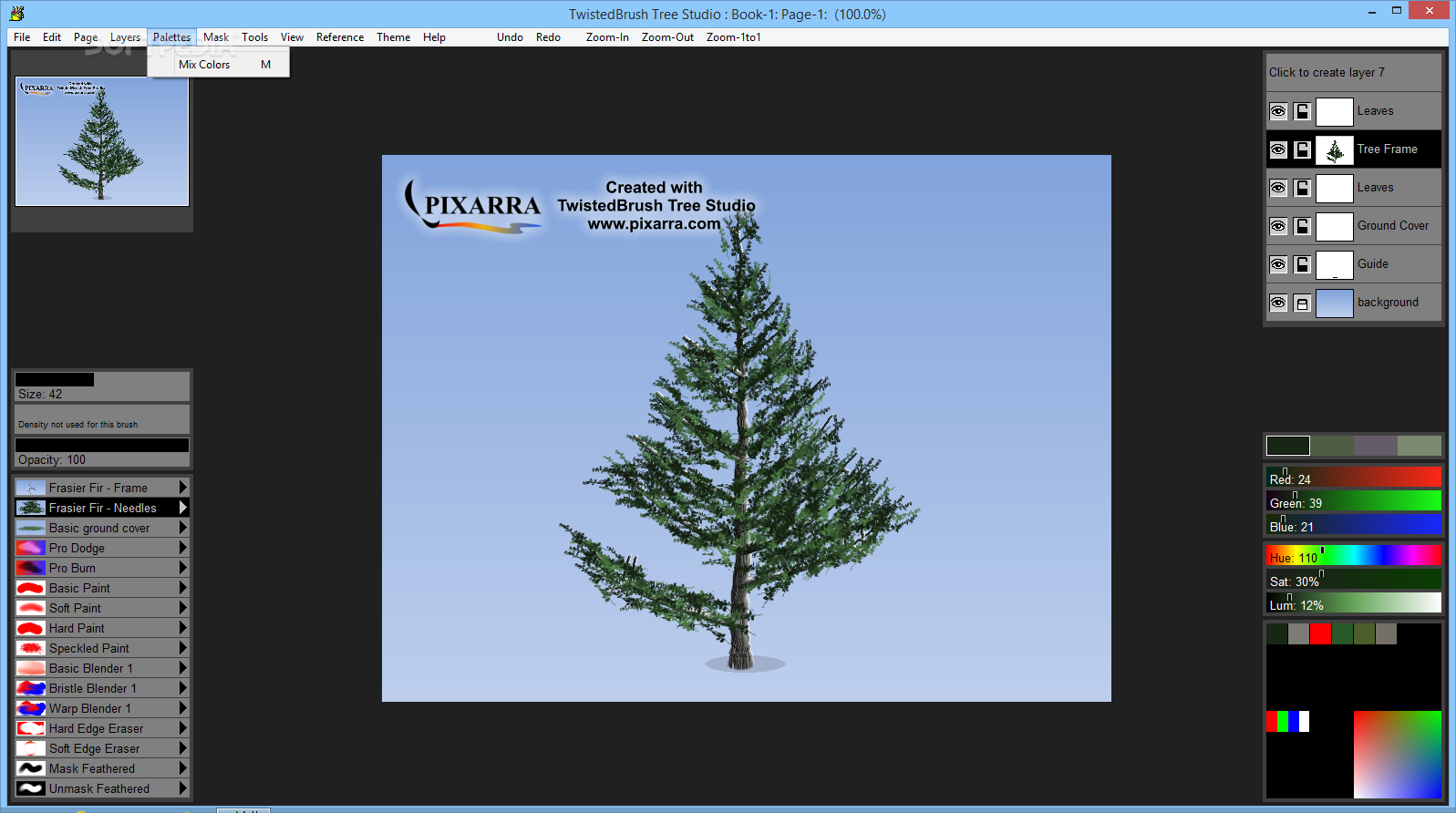Expand Basic Paint brush options arrow
This screenshot has width=1456, height=813.
click(183, 588)
